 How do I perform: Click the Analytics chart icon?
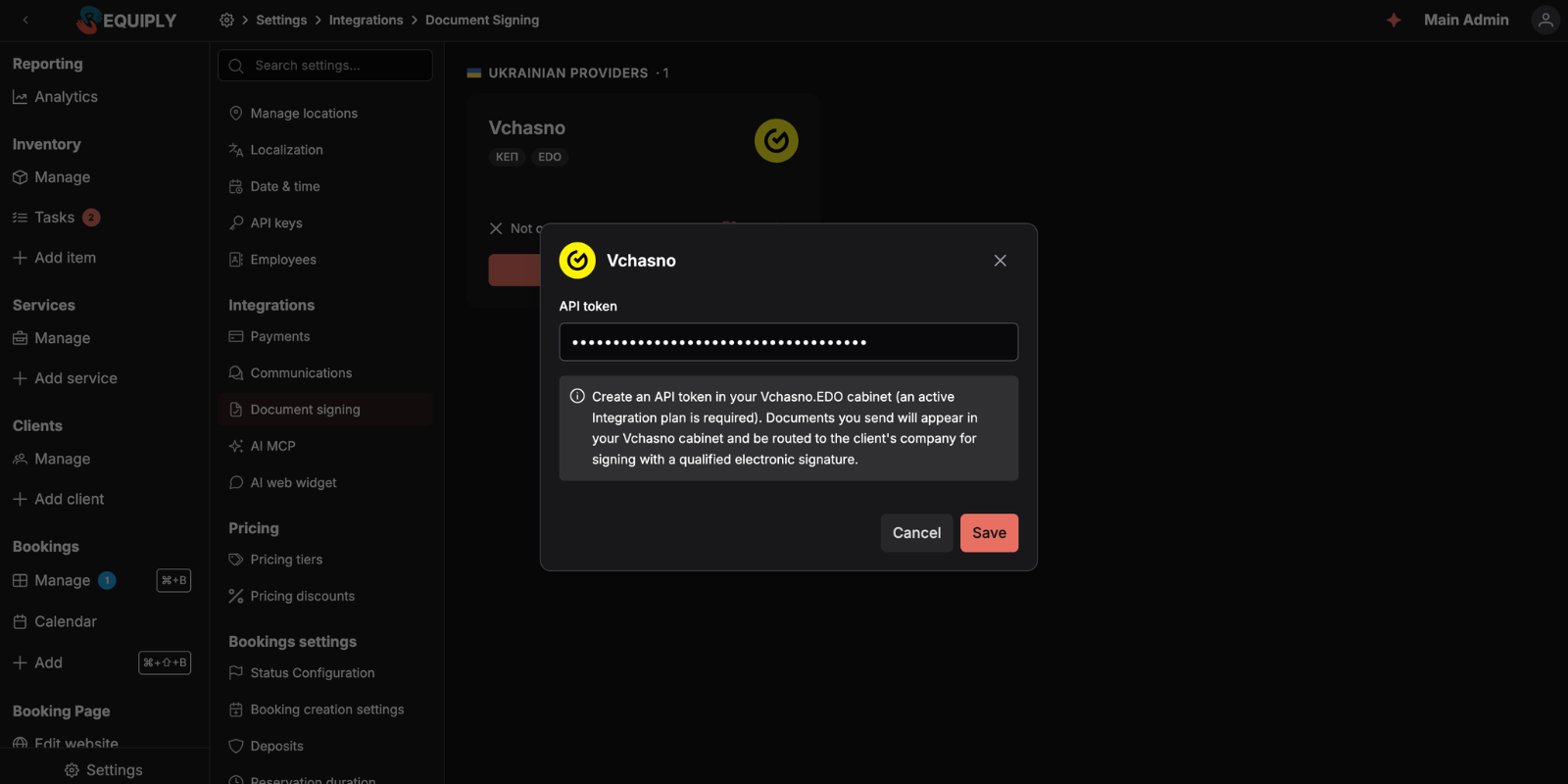coord(20,97)
